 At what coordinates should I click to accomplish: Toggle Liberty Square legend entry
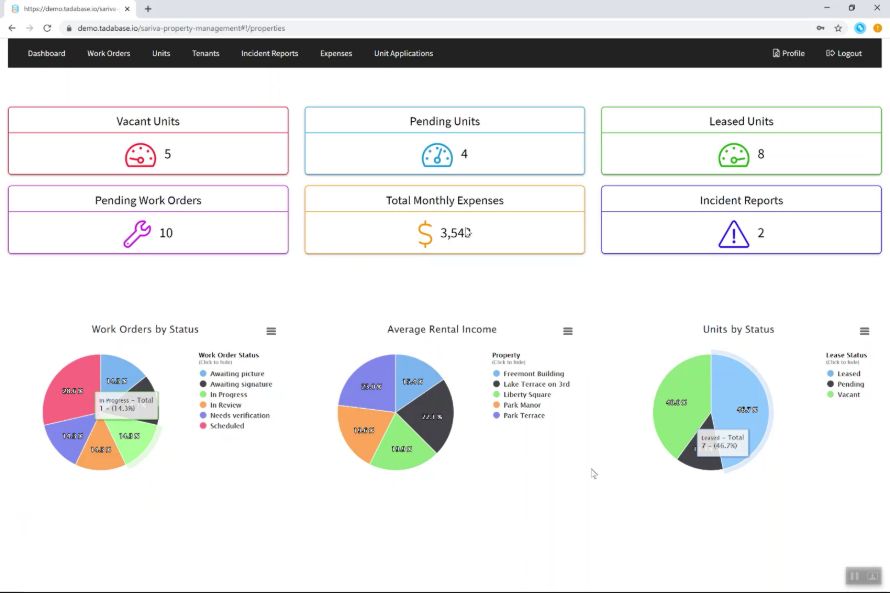click(x=522, y=394)
